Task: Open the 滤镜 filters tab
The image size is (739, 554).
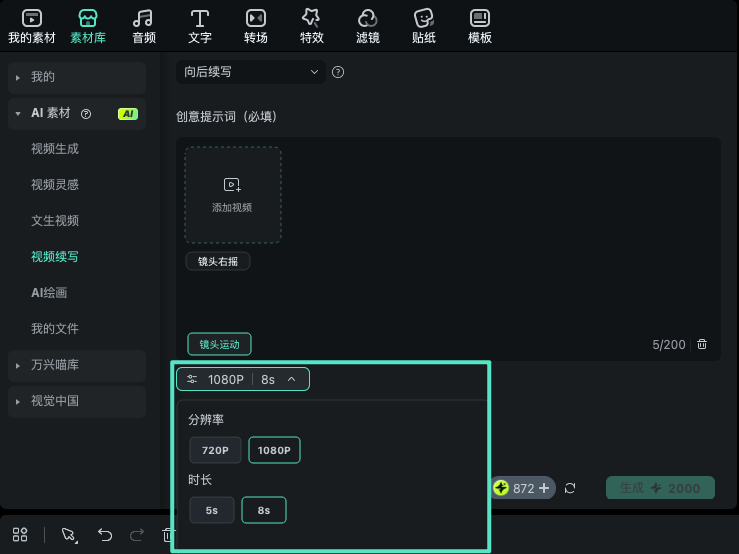Action: point(368,27)
